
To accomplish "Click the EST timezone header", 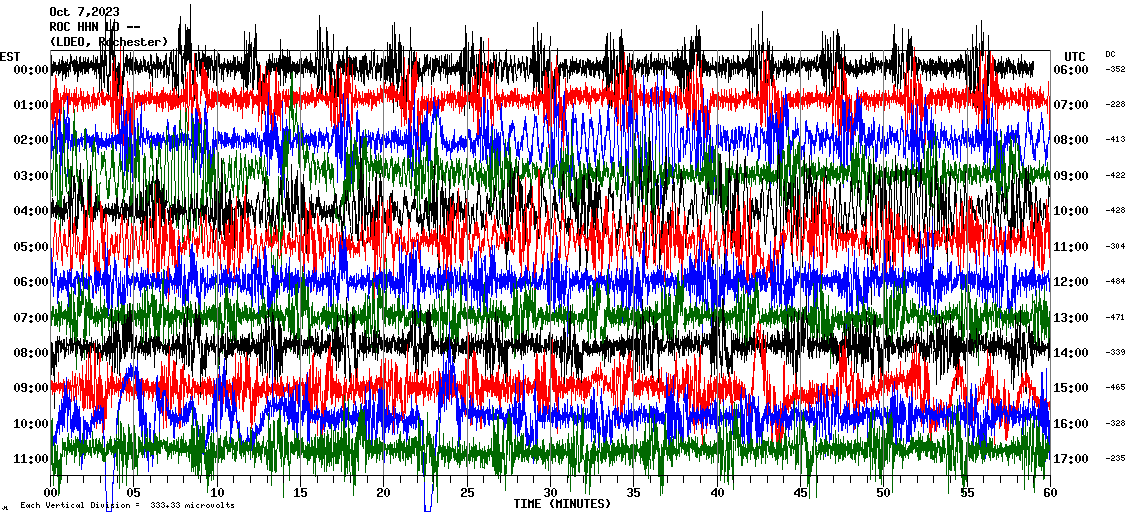I will coord(10,56).
